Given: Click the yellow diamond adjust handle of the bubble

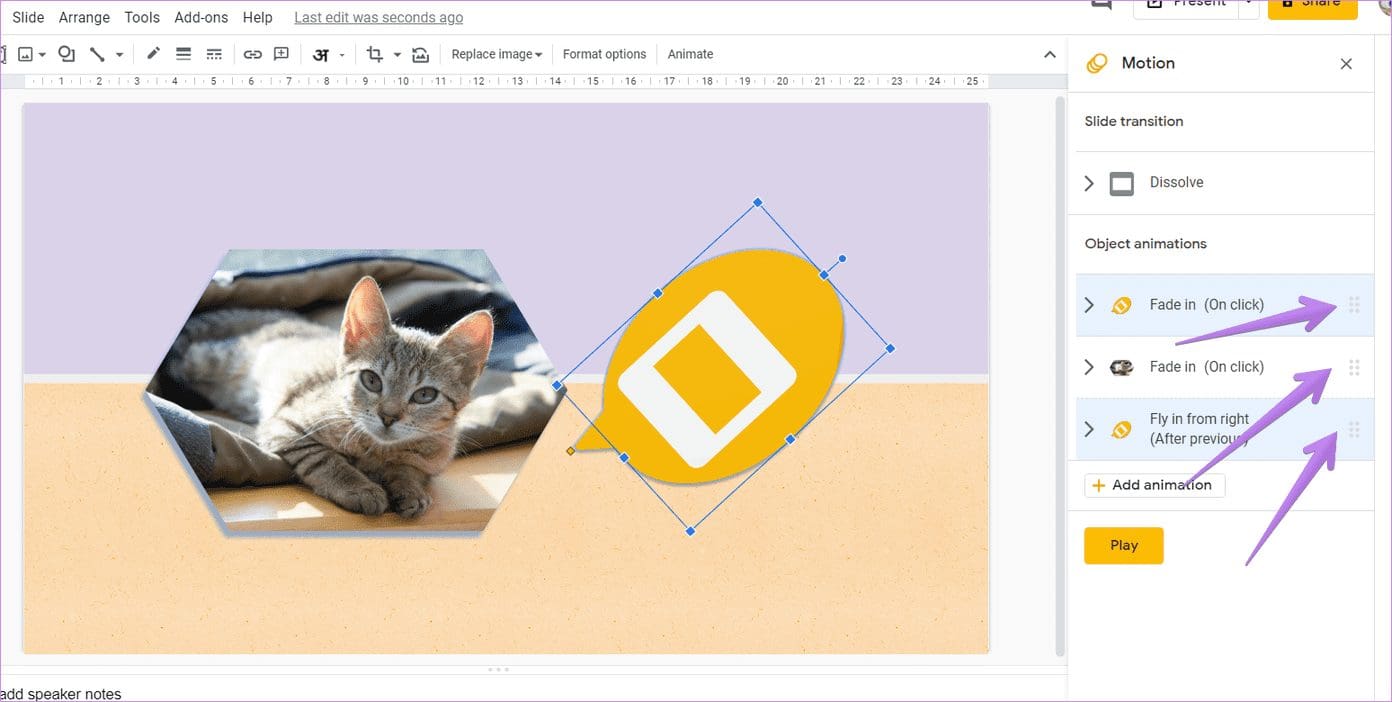Looking at the screenshot, I should click(x=570, y=451).
